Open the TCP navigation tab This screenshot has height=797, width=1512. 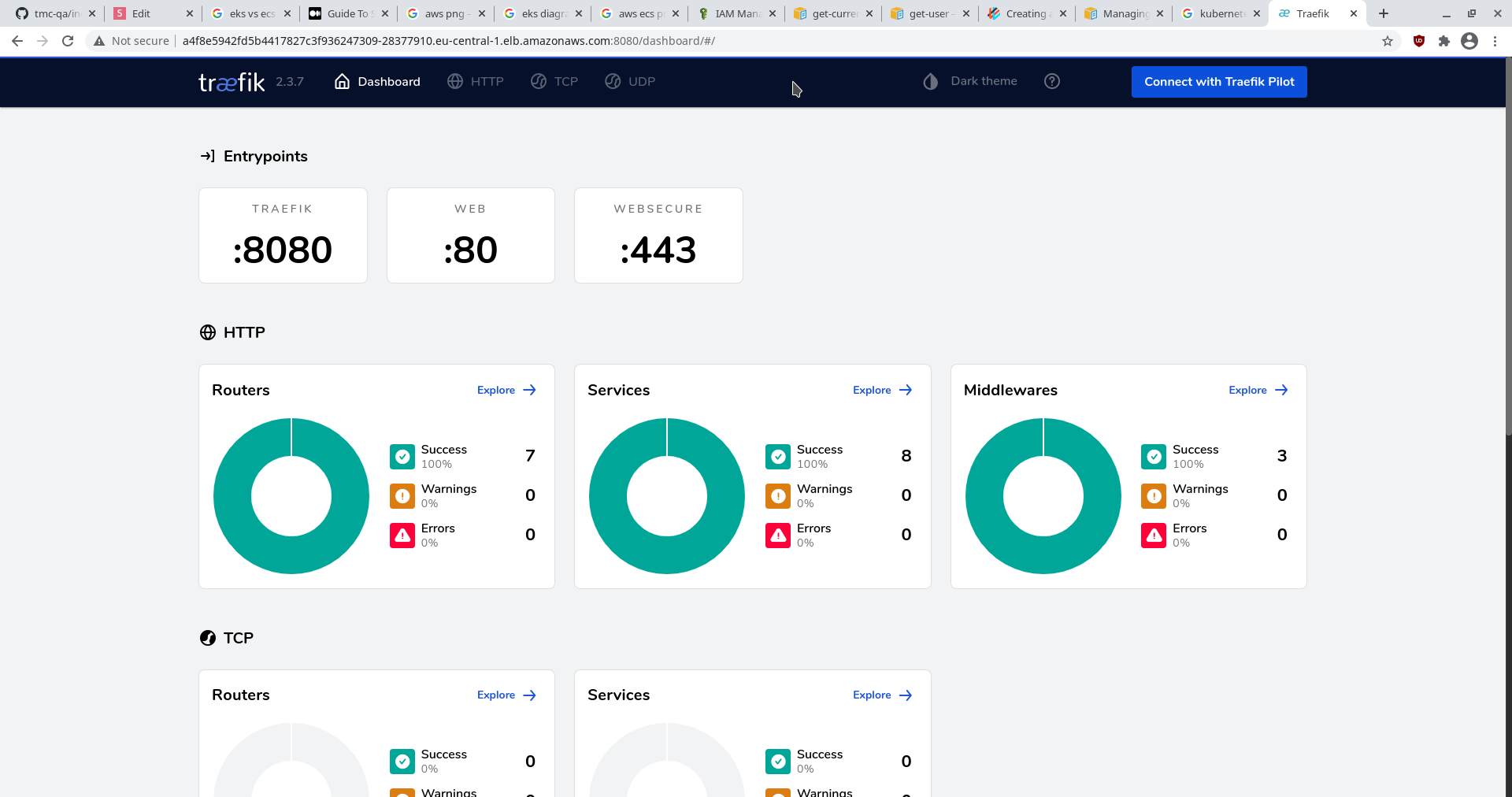click(x=554, y=81)
